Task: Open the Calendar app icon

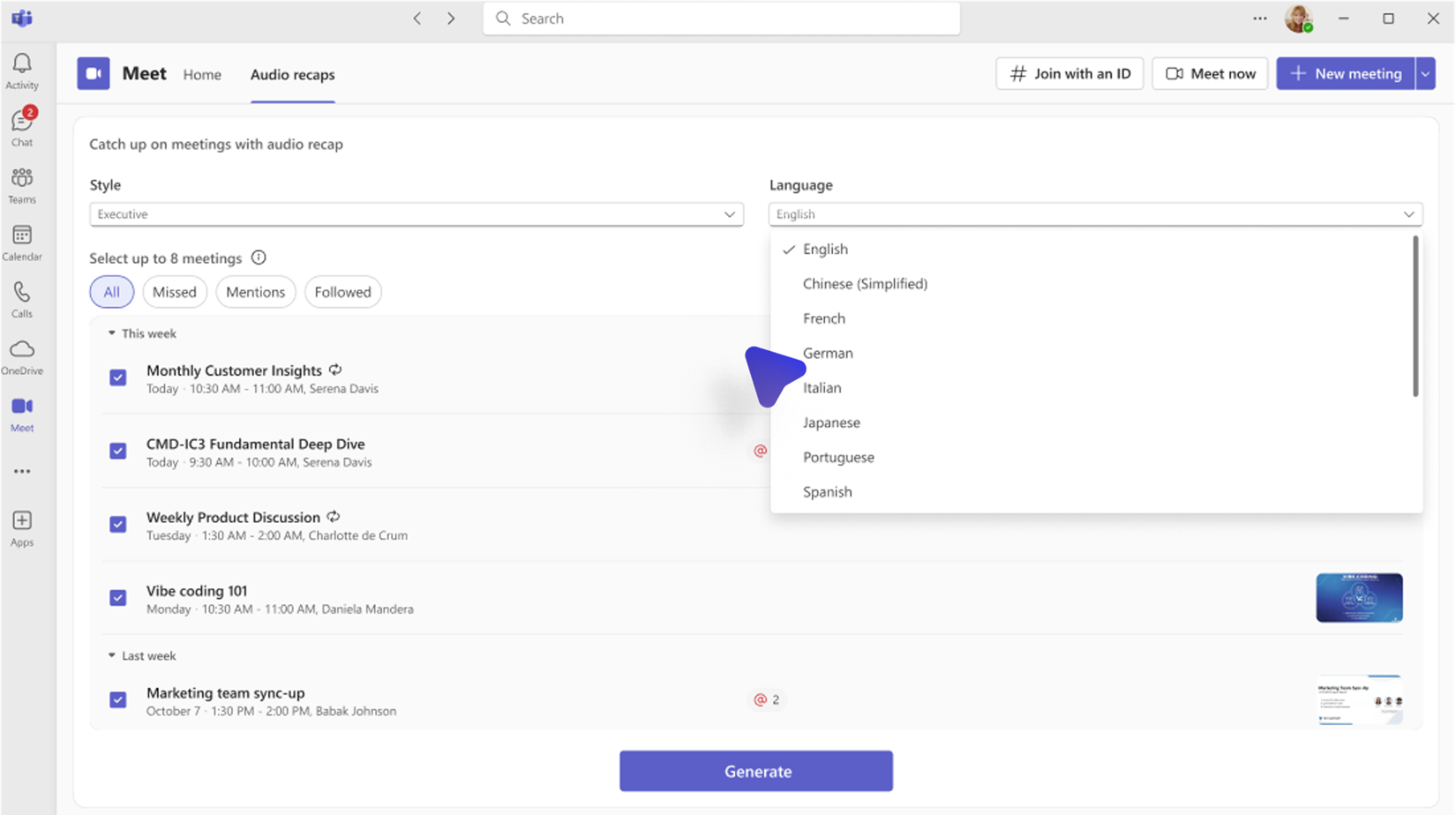Action: [x=22, y=243]
